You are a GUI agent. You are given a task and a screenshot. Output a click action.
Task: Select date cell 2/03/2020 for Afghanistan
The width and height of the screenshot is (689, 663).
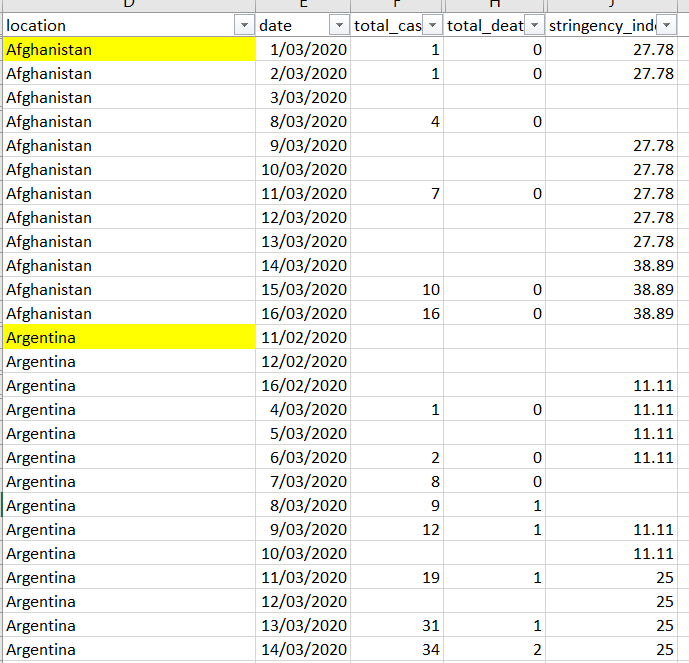click(x=303, y=73)
